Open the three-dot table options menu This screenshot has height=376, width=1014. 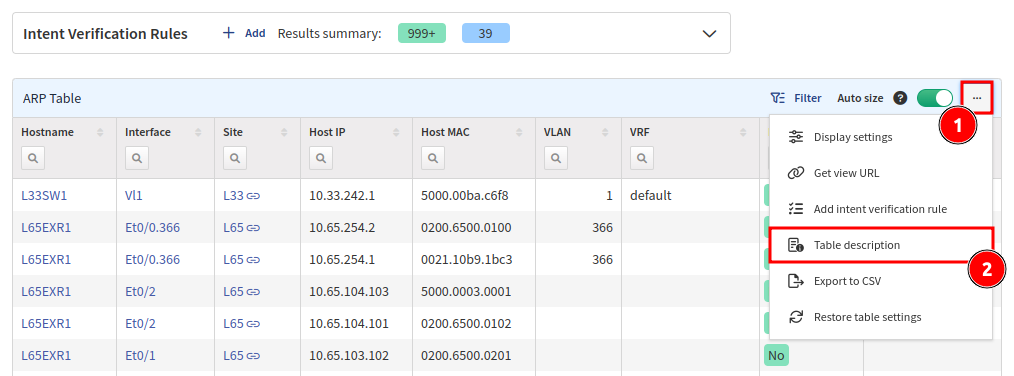tap(976, 98)
